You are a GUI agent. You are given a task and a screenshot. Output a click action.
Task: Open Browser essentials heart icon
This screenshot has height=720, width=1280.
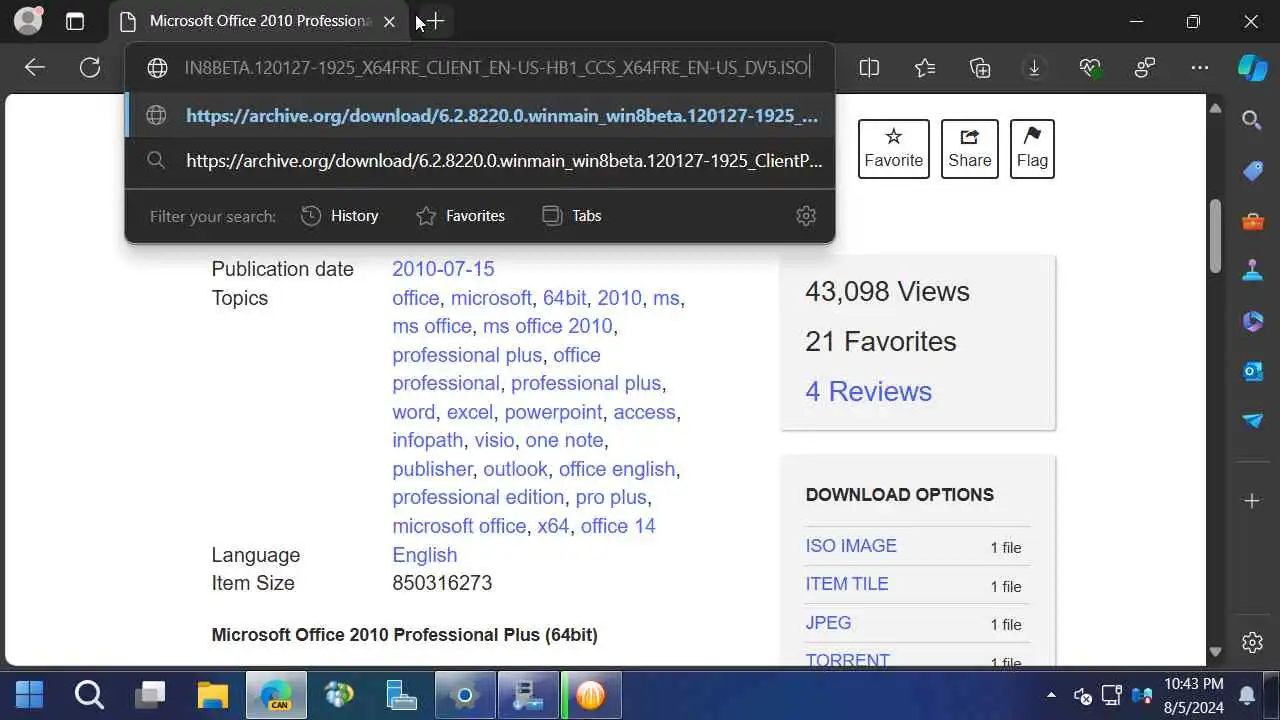(x=1090, y=68)
